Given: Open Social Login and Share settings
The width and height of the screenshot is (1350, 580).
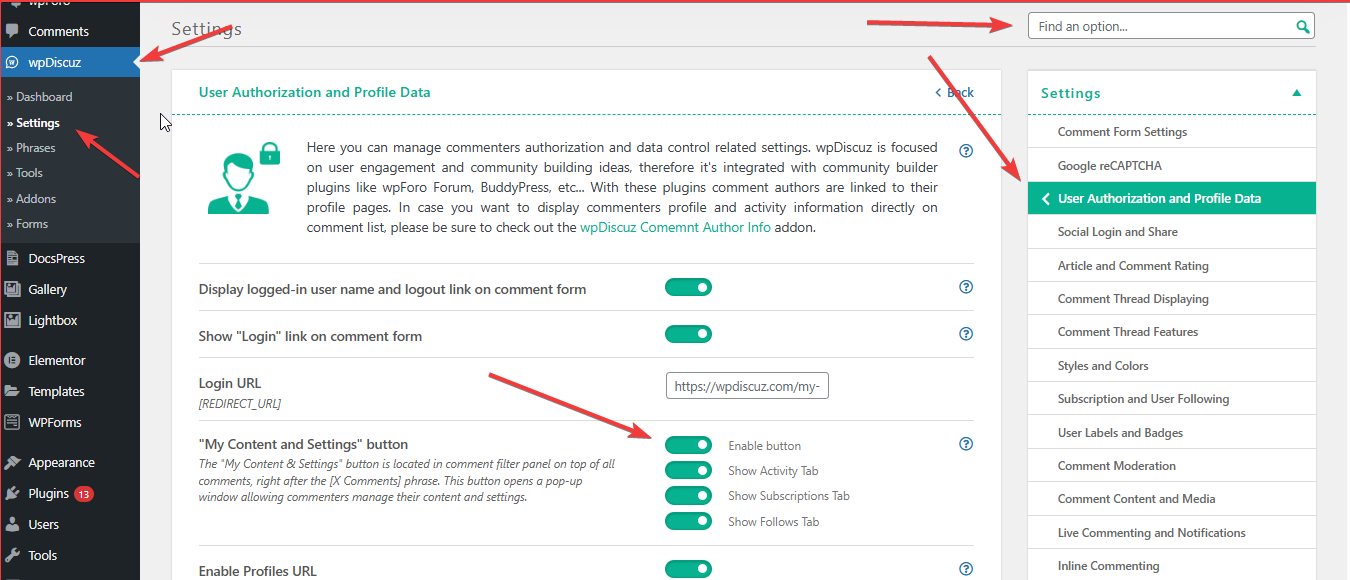Looking at the screenshot, I should click(1117, 232).
